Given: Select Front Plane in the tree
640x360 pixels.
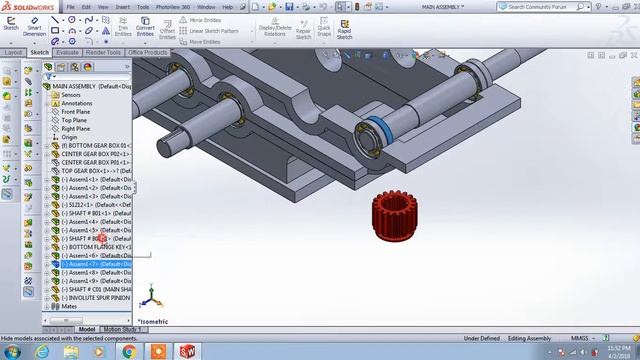Looking at the screenshot, I should [76, 112].
